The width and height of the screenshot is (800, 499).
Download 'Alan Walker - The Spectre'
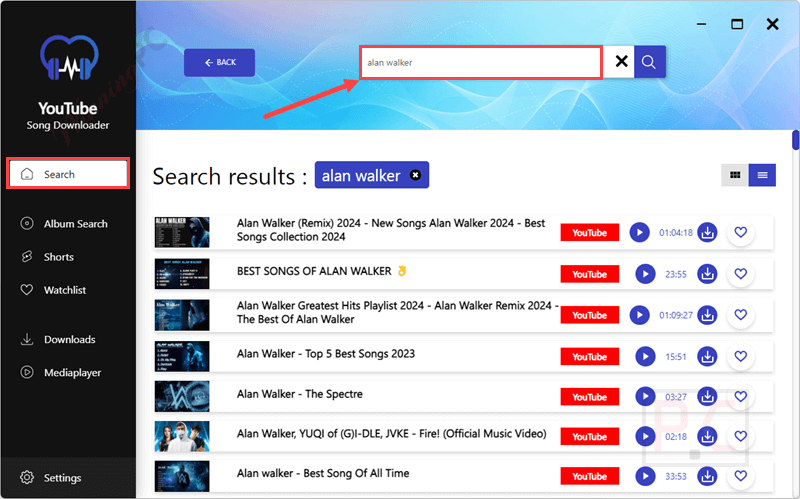click(707, 396)
